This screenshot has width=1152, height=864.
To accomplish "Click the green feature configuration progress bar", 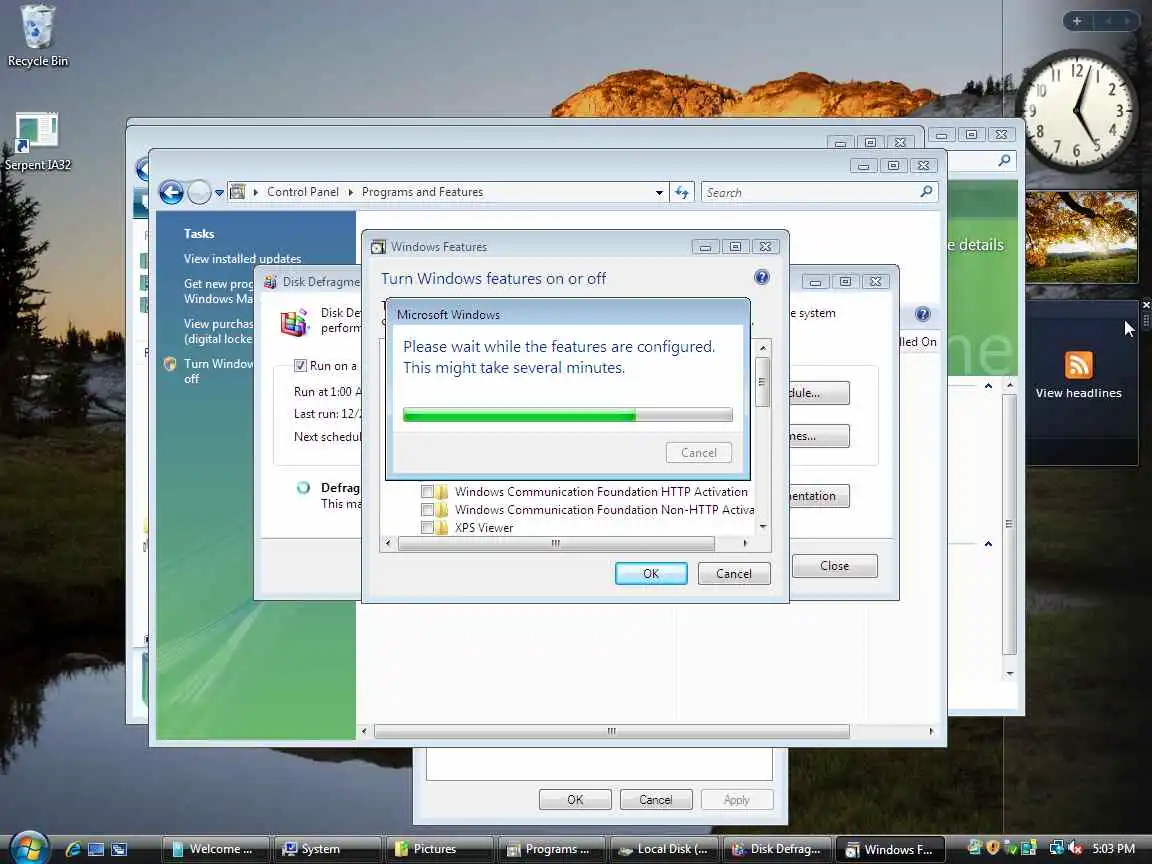I will point(568,415).
